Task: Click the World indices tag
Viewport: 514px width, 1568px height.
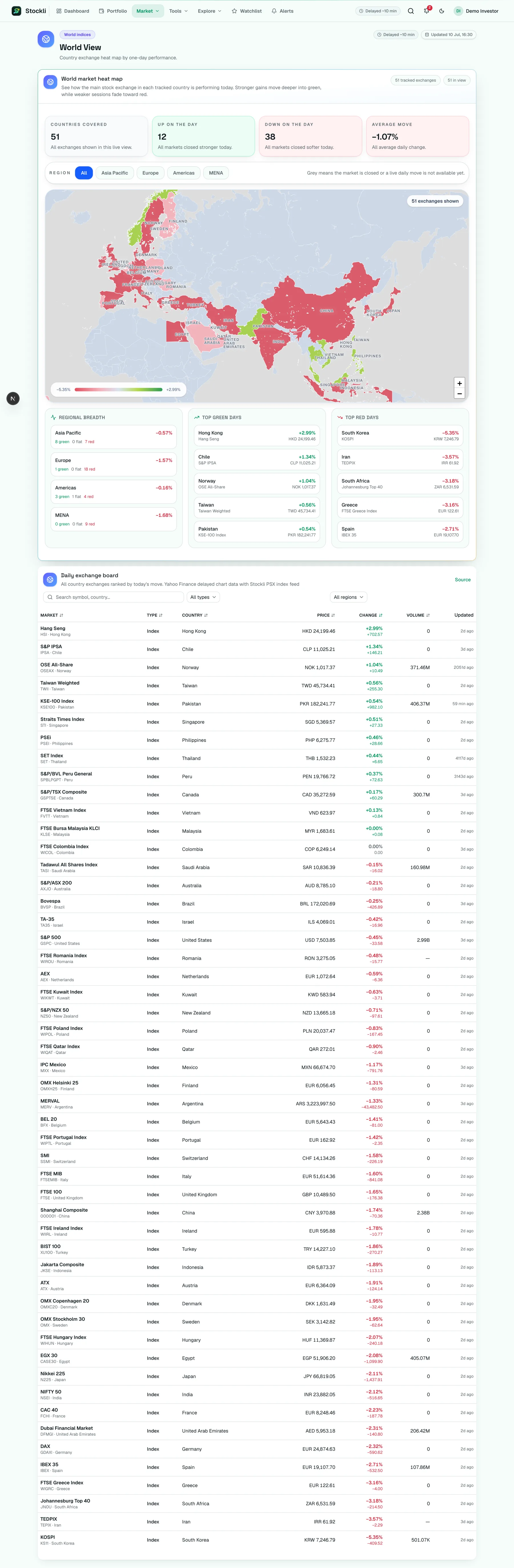Action: coord(77,35)
